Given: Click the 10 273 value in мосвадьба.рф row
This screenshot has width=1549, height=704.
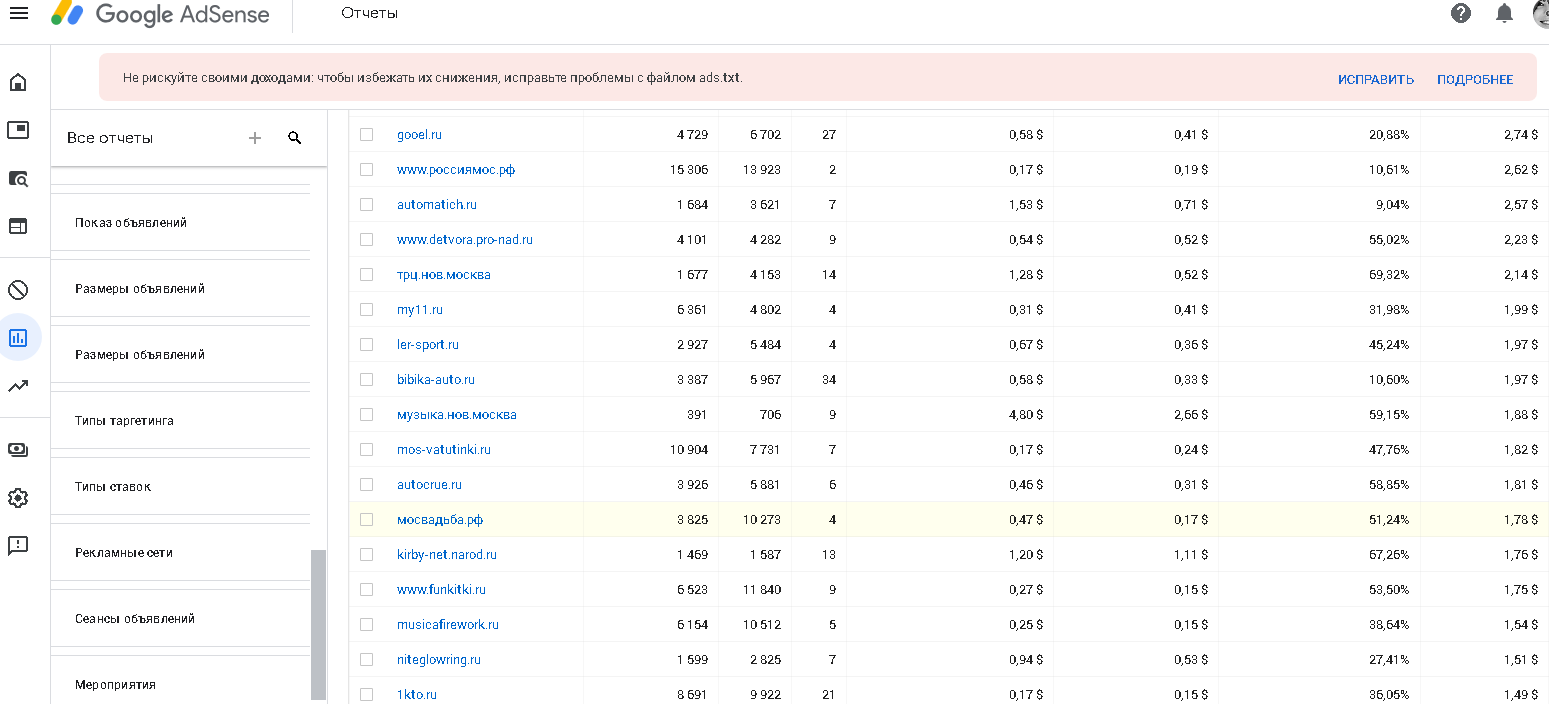Looking at the screenshot, I should [x=763, y=520].
